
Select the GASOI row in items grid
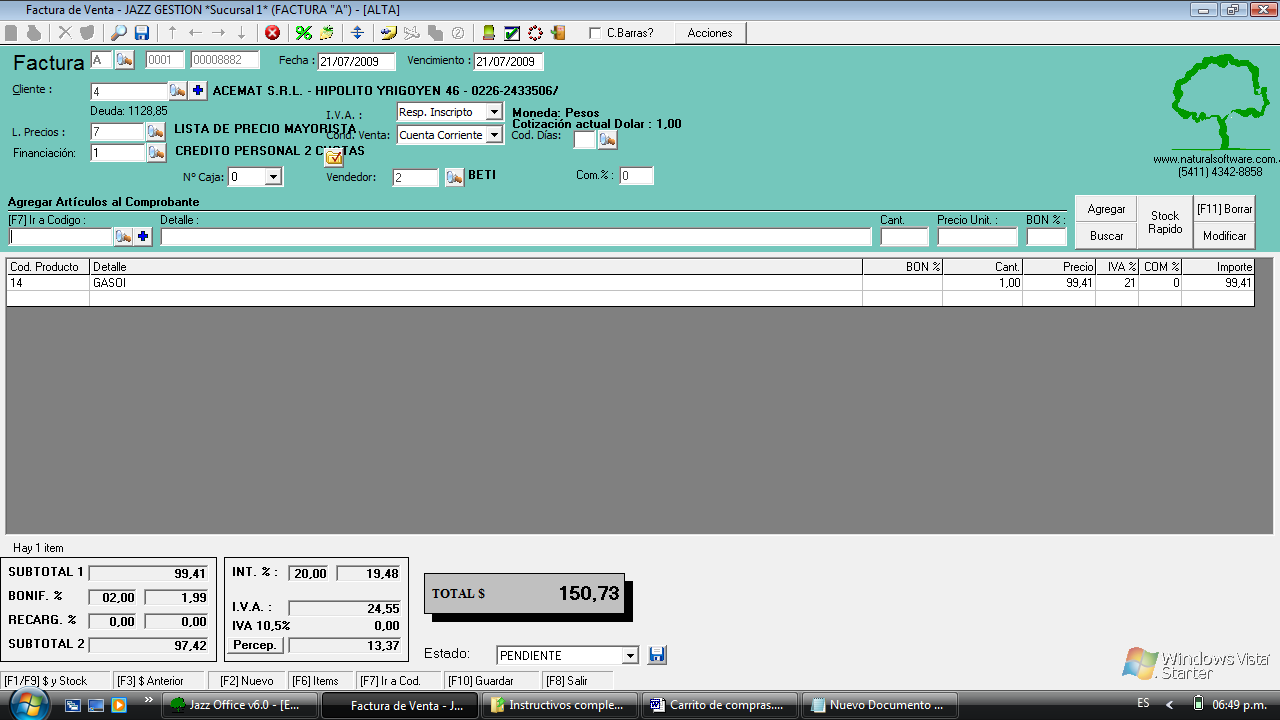click(630, 283)
